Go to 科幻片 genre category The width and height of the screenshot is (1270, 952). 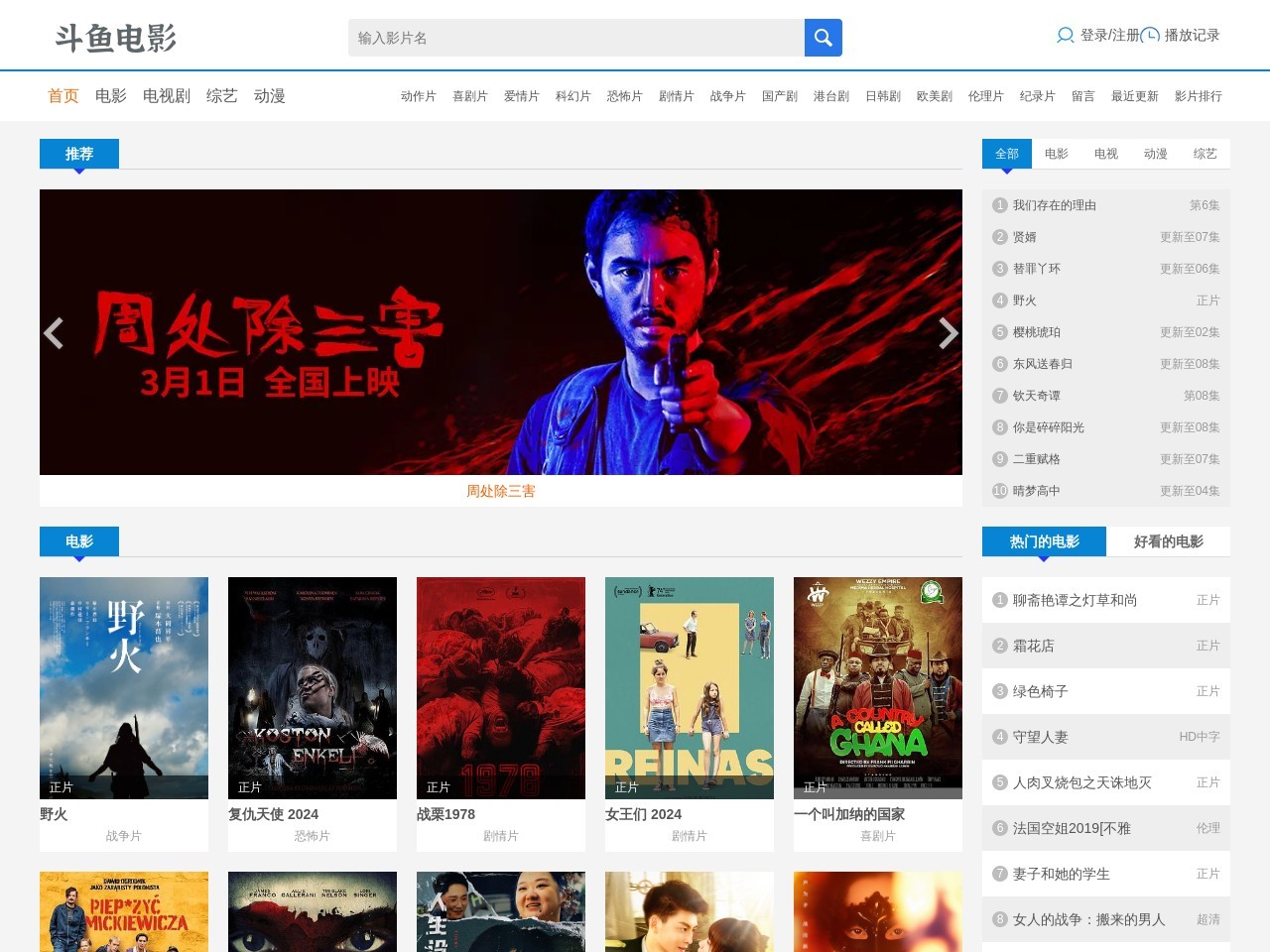572,96
